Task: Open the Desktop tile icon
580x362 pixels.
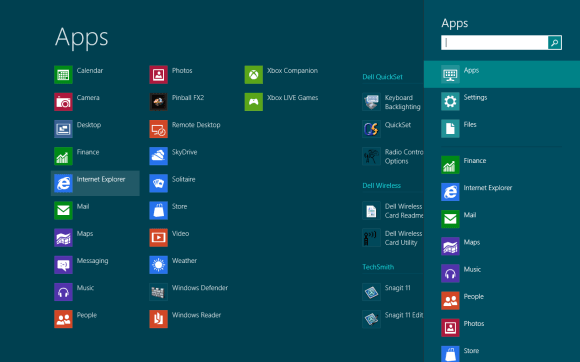Action: tap(63, 129)
